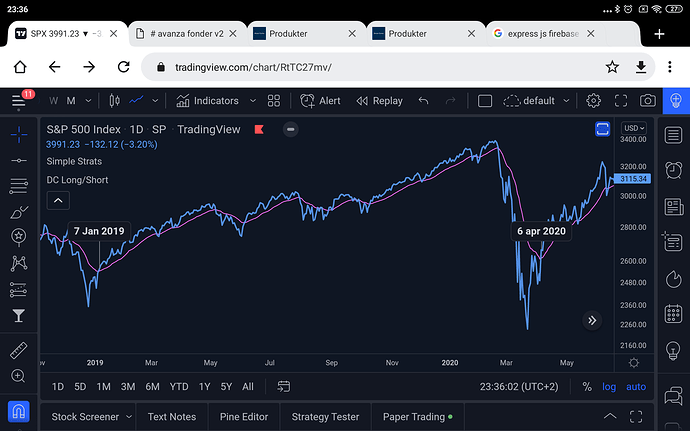Select the All time range
This screenshot has height=431, width=690.
(x=248, y=387)
